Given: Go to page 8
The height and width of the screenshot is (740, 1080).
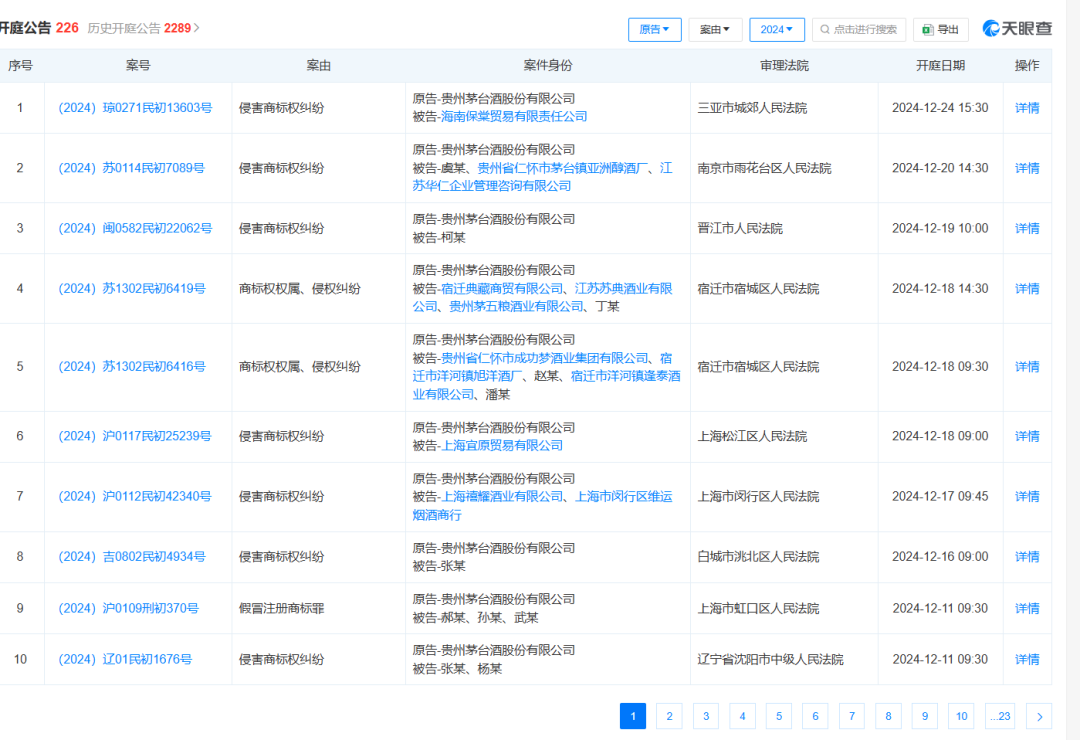Looking at the screenshot, I should (889, 716).
